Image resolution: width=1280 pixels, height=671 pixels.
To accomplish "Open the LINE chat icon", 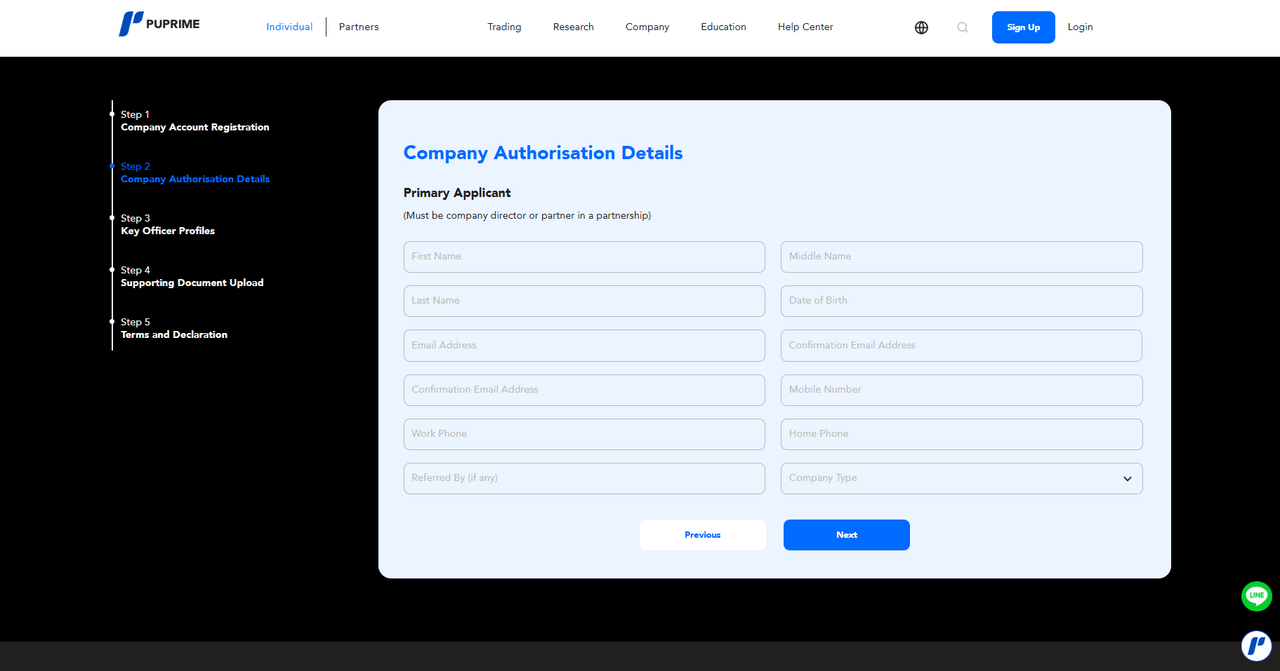I will click(x=1256, y=596).
